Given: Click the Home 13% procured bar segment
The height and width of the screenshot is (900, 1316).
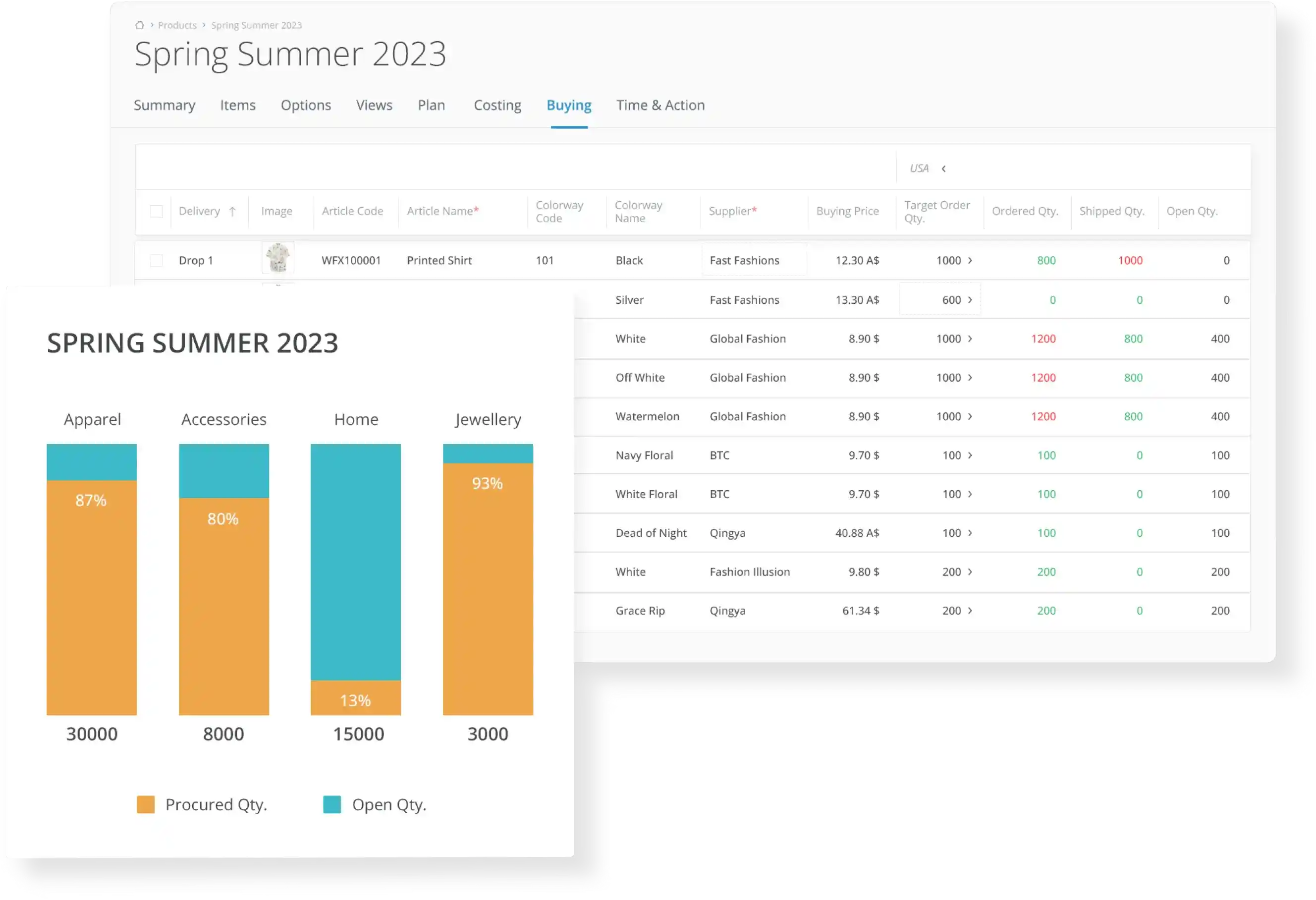Looking at the screenshot, I should pos(356,698).
